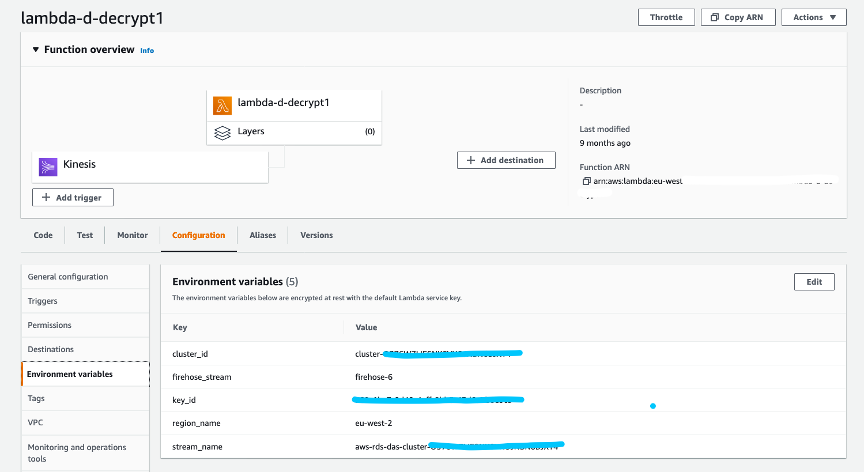The height and width of the screenshot is (472, 864).
Task: Click the key_id key cell
Action: (x=184, y=400)
